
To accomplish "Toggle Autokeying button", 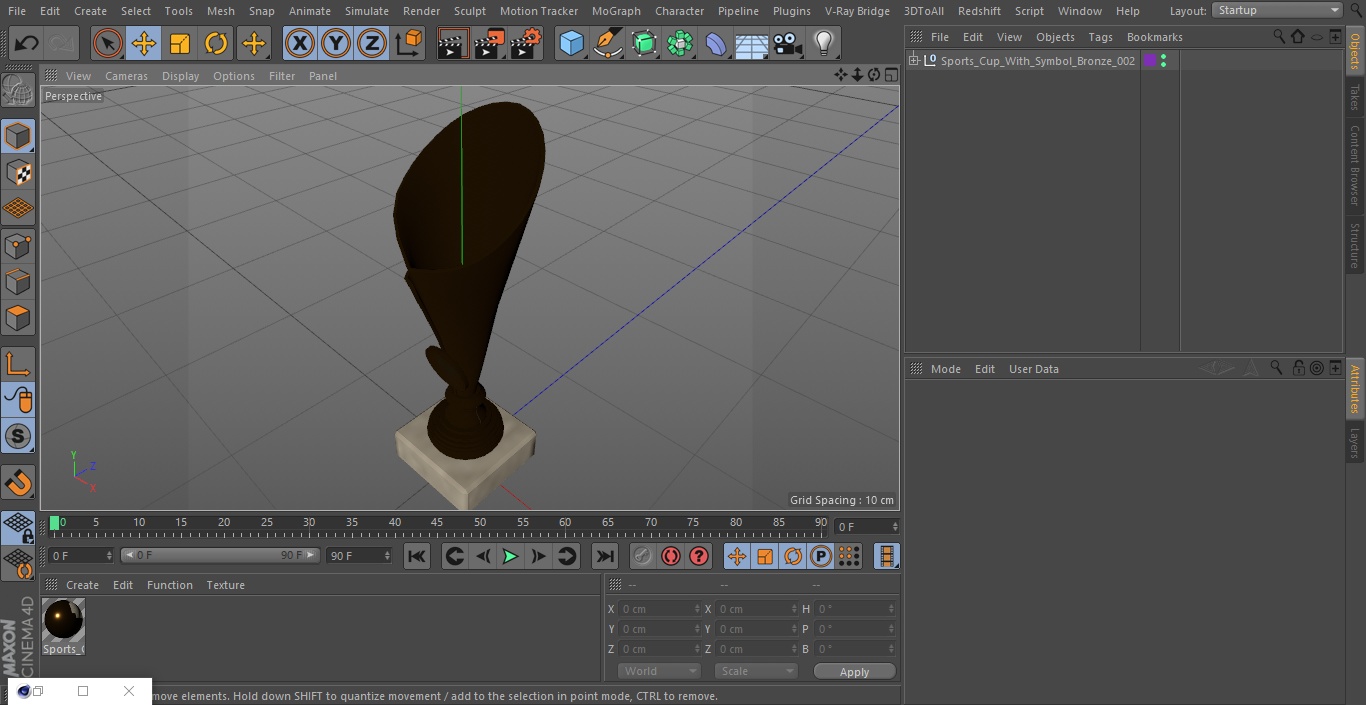I will [x=671, y=556].
